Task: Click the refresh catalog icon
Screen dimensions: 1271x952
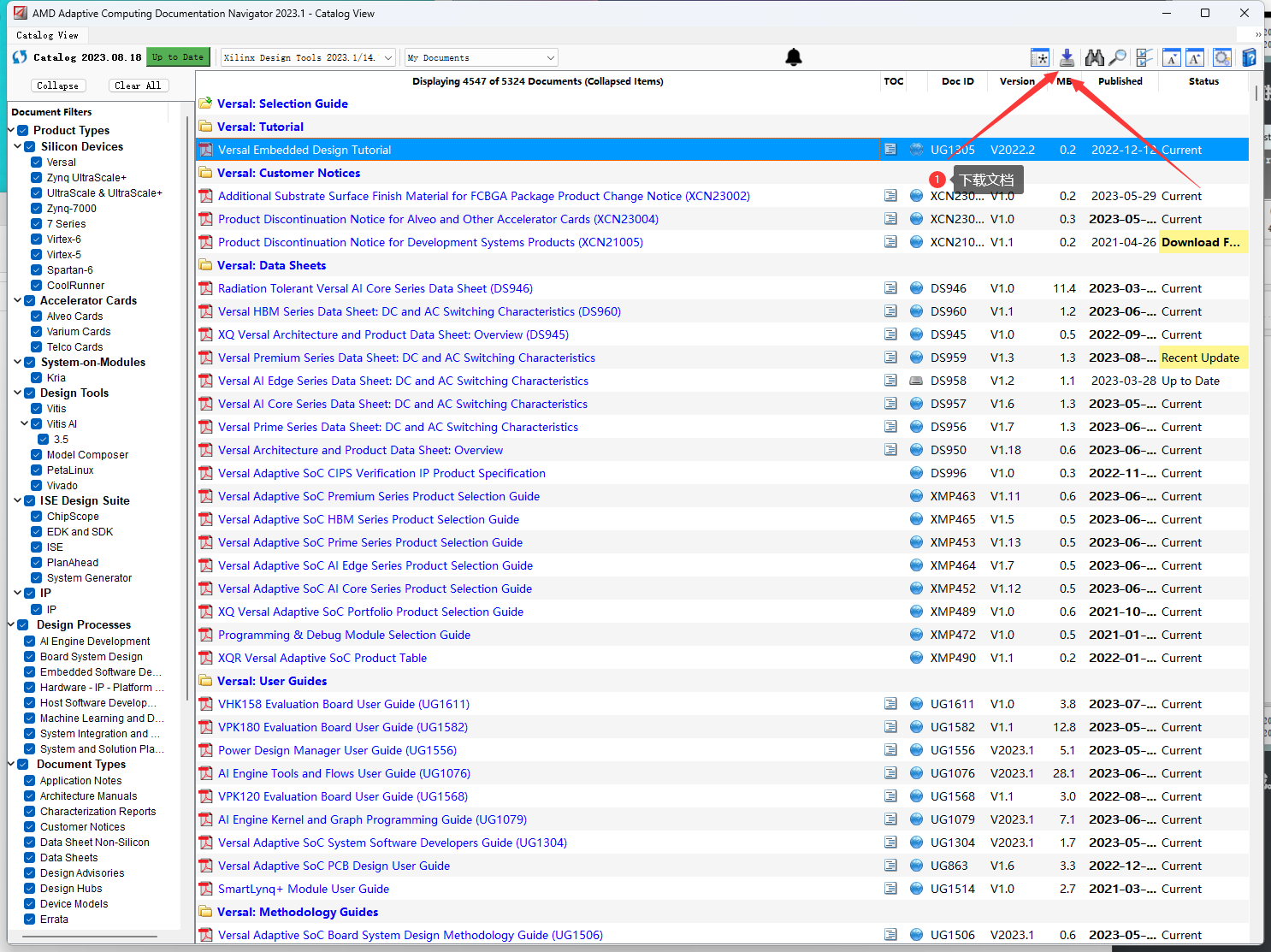Action: [x=20, y=57]
